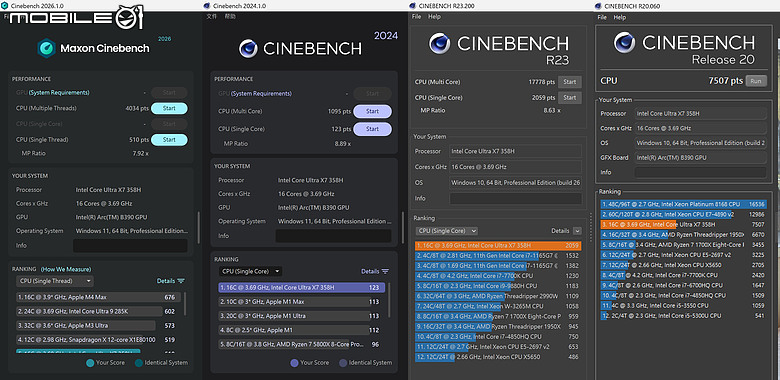Select the Xeon CPU E7-4890 v2 row in R20

click(683, 214)
